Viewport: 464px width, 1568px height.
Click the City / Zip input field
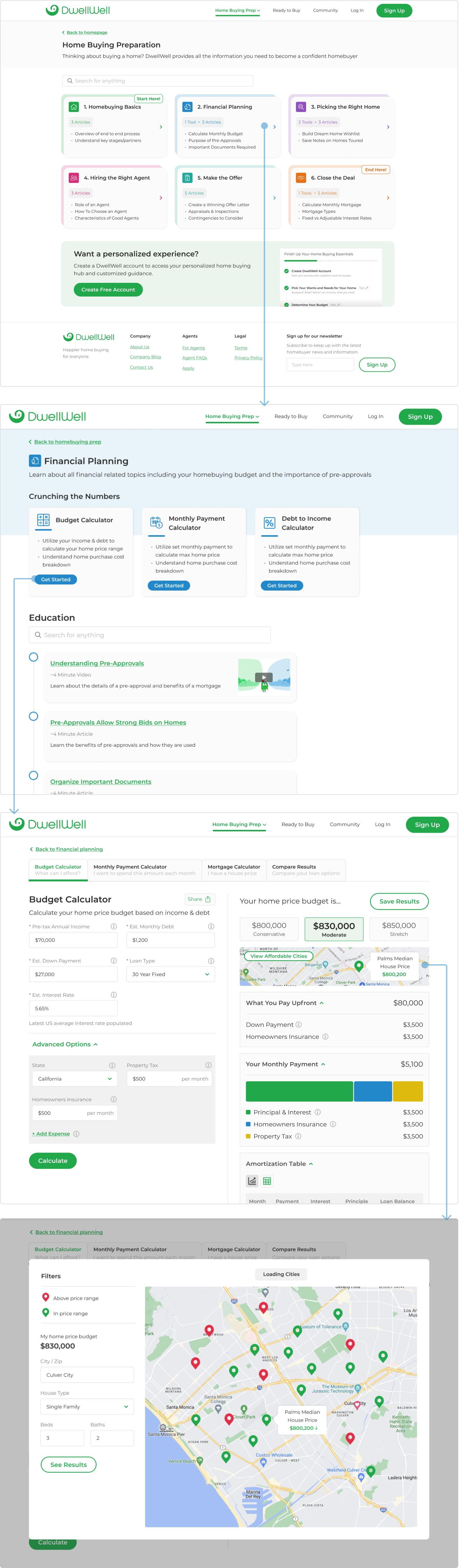click(x=87, y=1375)
